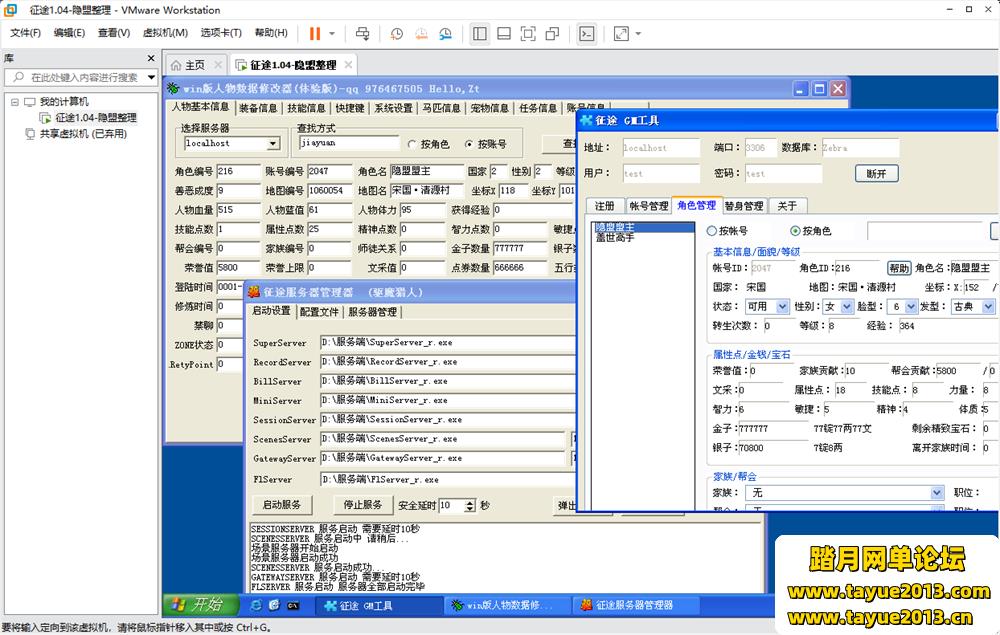Click the stretch guest display icon
This screenshot has height=635, width=1000.
click(x=621, y=33)
